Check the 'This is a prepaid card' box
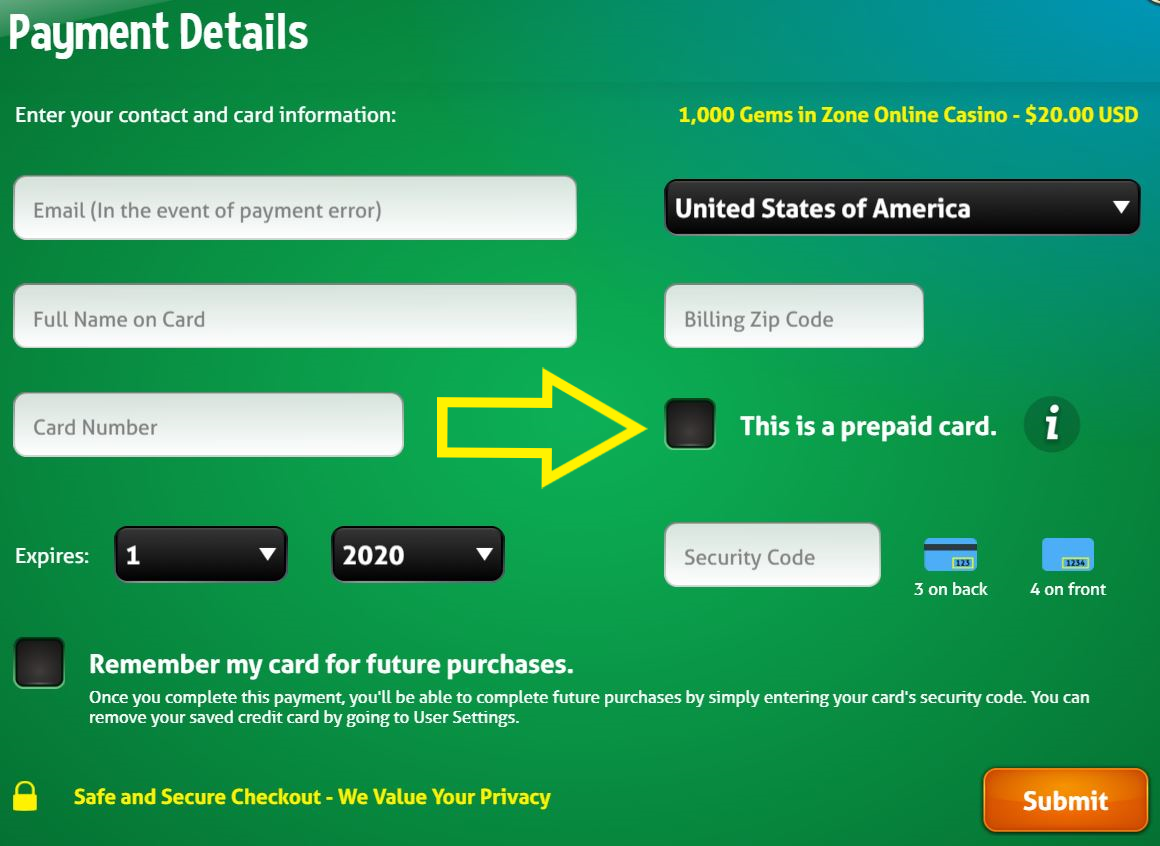 (x=690, y=424)
